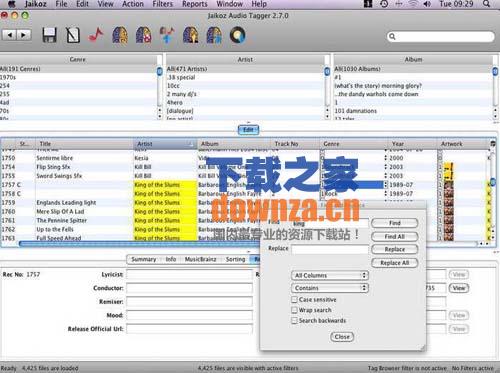The width and height of the screenshot is (500, 373).
Task: Open the Jaikoz application menu
Action: 35,4
